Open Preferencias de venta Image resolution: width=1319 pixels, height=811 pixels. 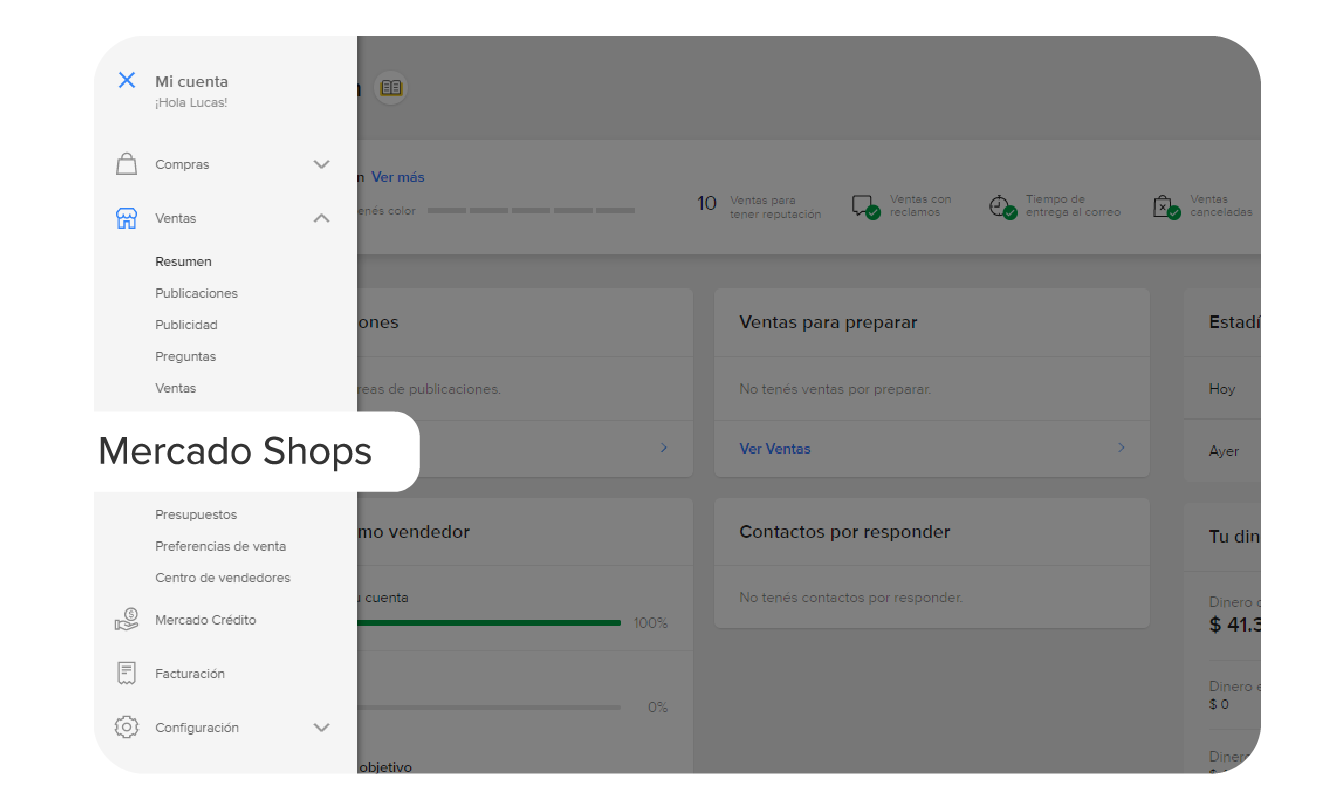[220, 547]
